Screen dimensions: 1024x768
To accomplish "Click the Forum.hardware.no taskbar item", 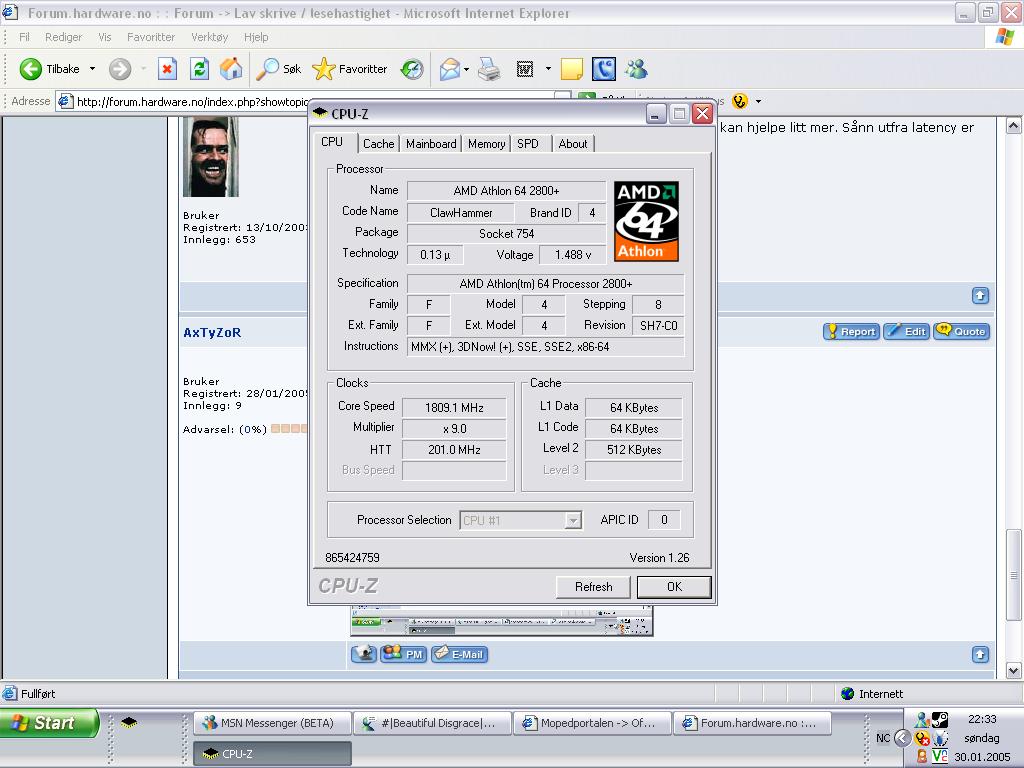I will coord(752,723).
